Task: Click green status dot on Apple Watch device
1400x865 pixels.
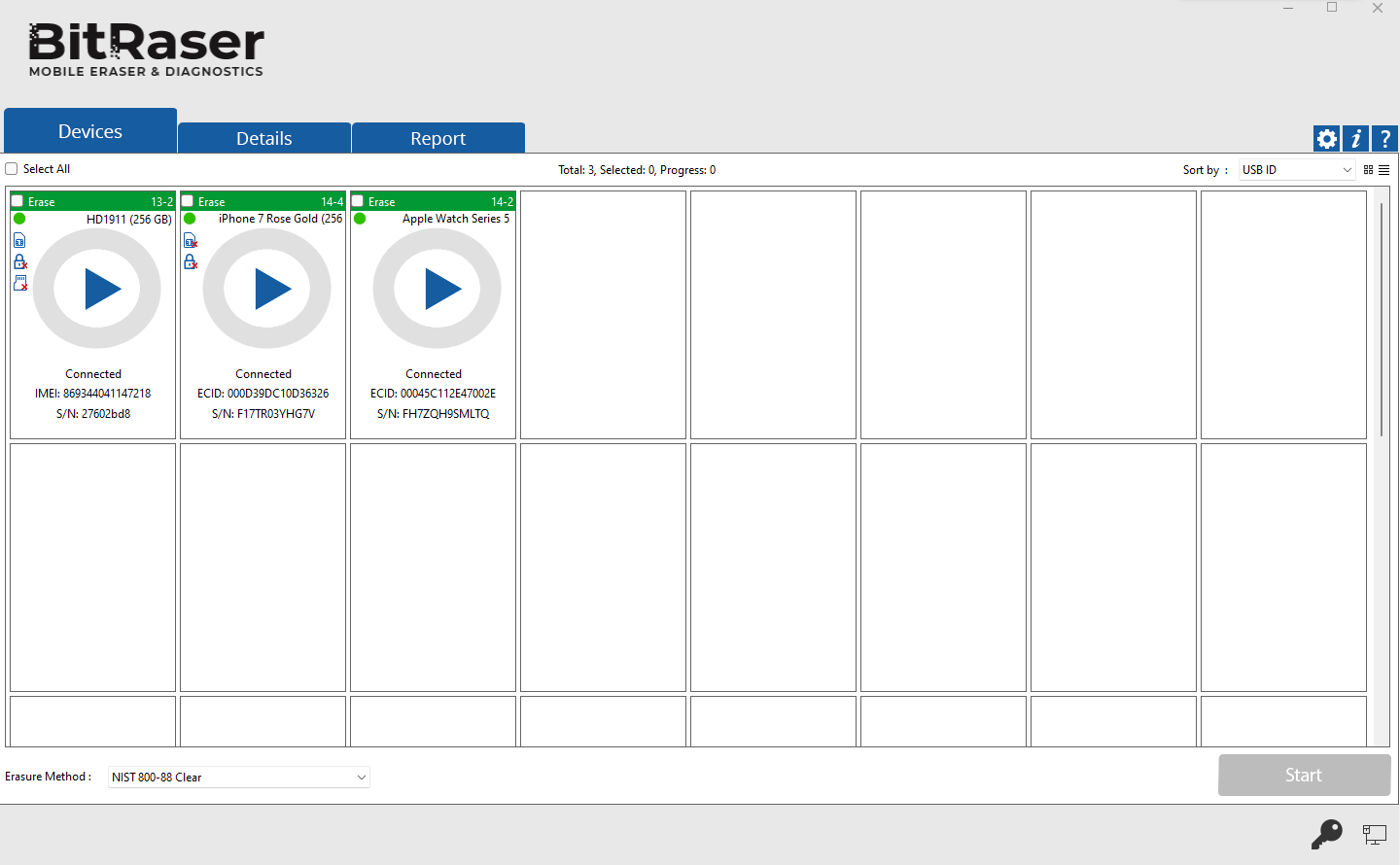Action: point(360,219)
